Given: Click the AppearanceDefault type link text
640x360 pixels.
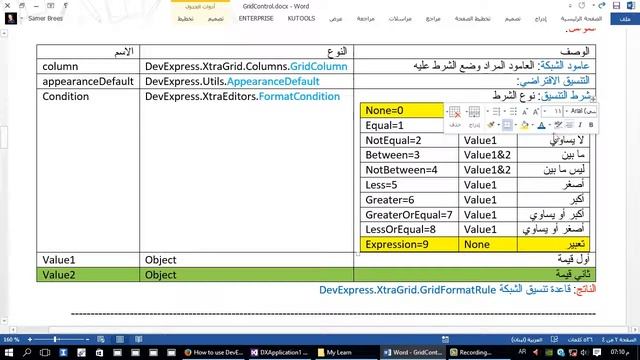Looking at the screenshot, I should coord(273,81).
